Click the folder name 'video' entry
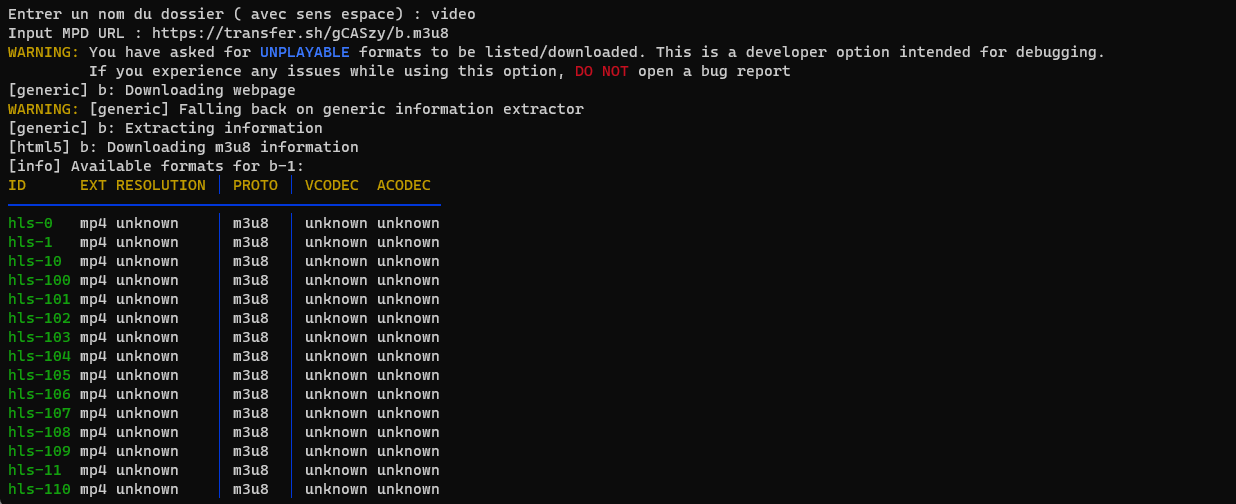Screen dimensions: 1236x504 [453, 14]
